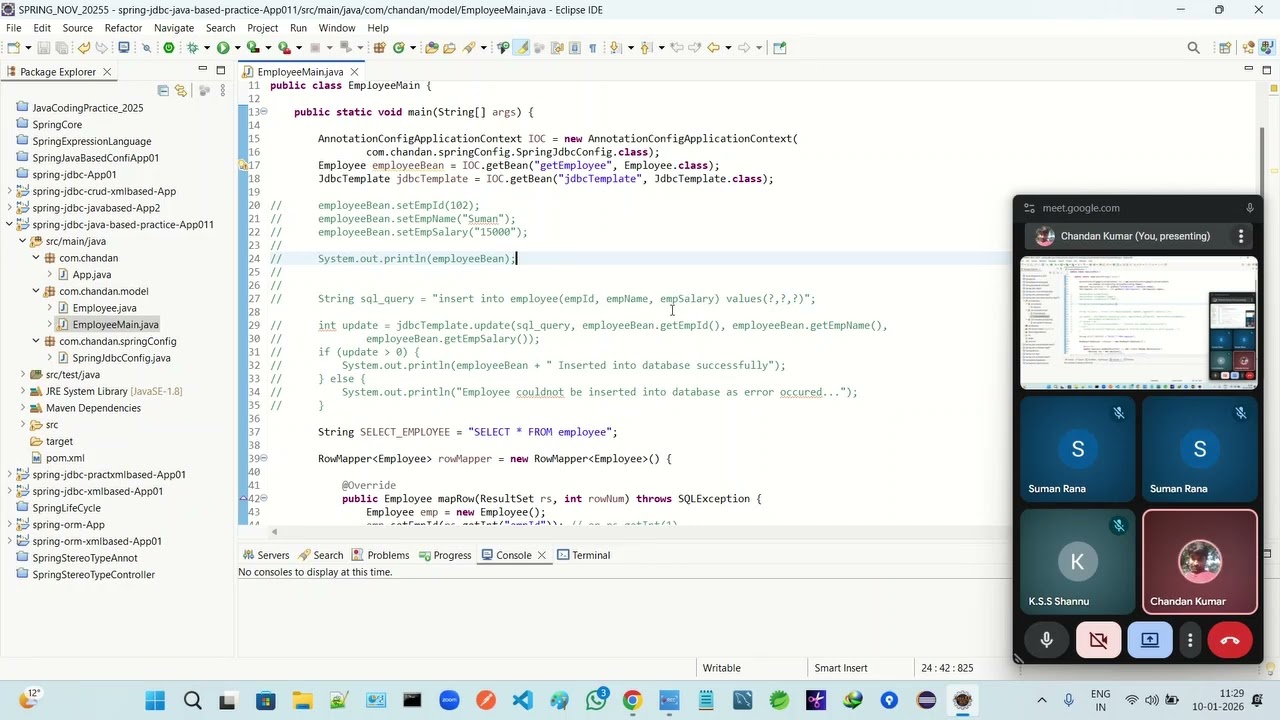Image resolution: width=1280 pixels, height=720 pixels.
Task: Expand spring-jdbc-xmlbased-App01 project
Action: click(9, 491)
